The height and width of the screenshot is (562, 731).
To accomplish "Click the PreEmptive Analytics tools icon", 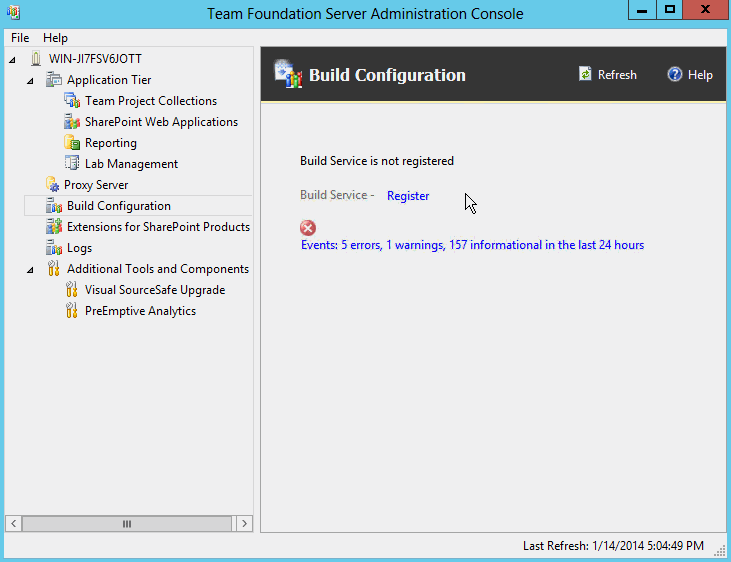I will point(71,311).
